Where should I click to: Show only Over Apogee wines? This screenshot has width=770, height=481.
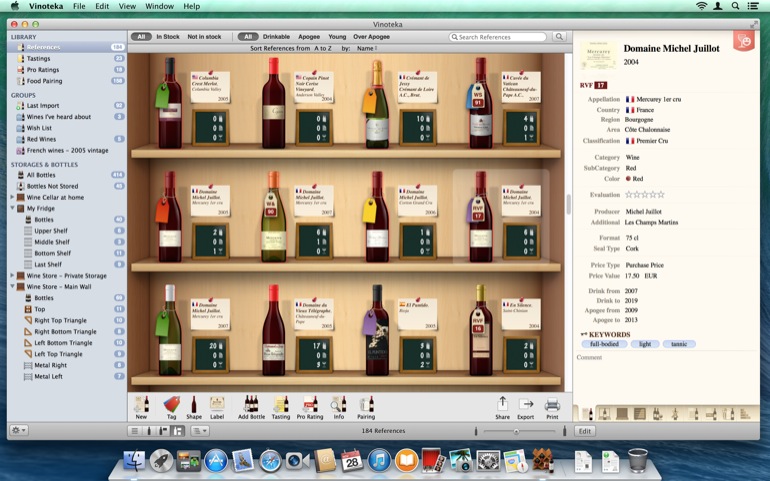pyautogui.click(x=371, y=37)
